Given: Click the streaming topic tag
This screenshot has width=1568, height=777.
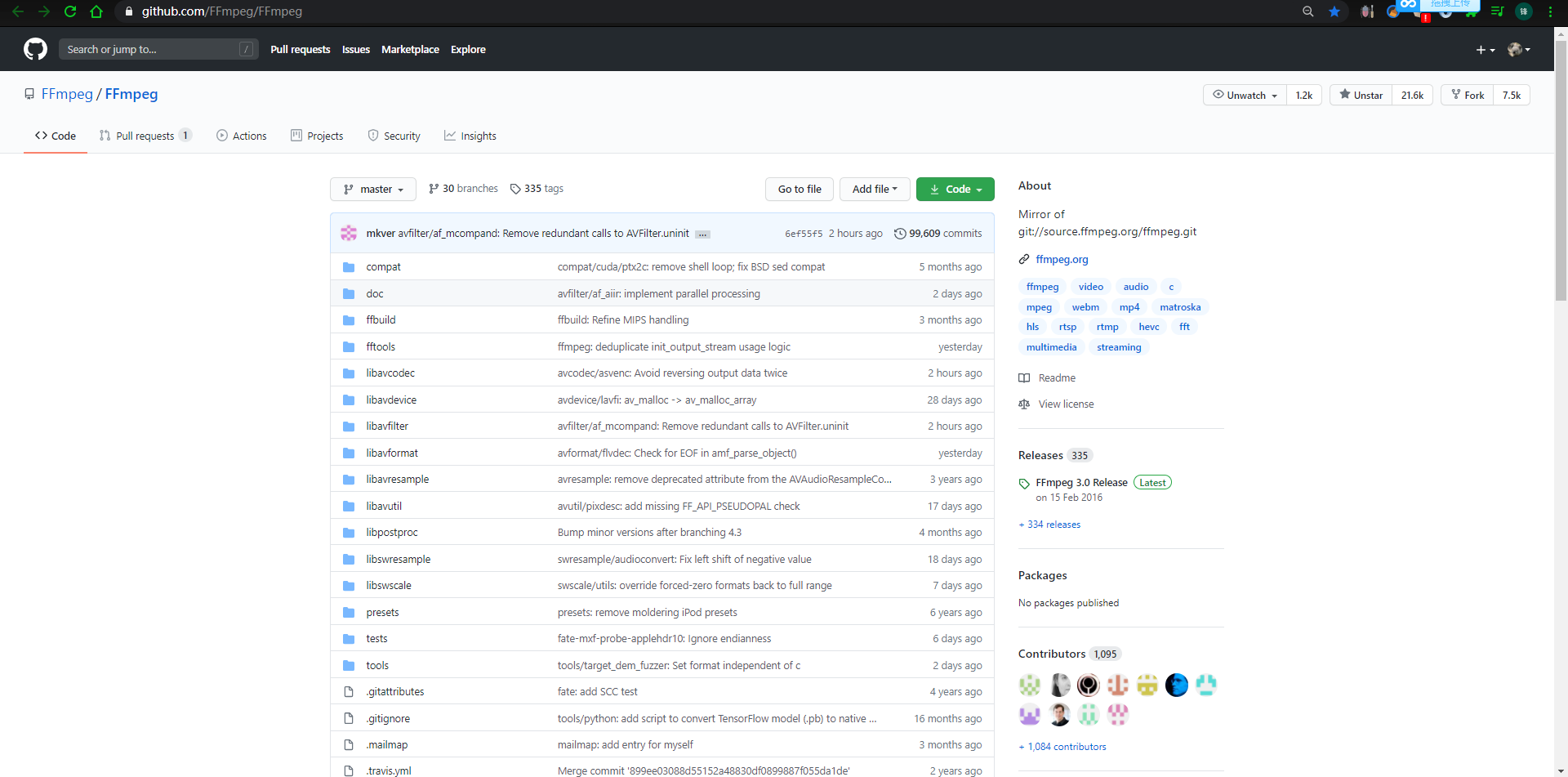Looking at the screenshot, I should click(x=1119, y=347).
